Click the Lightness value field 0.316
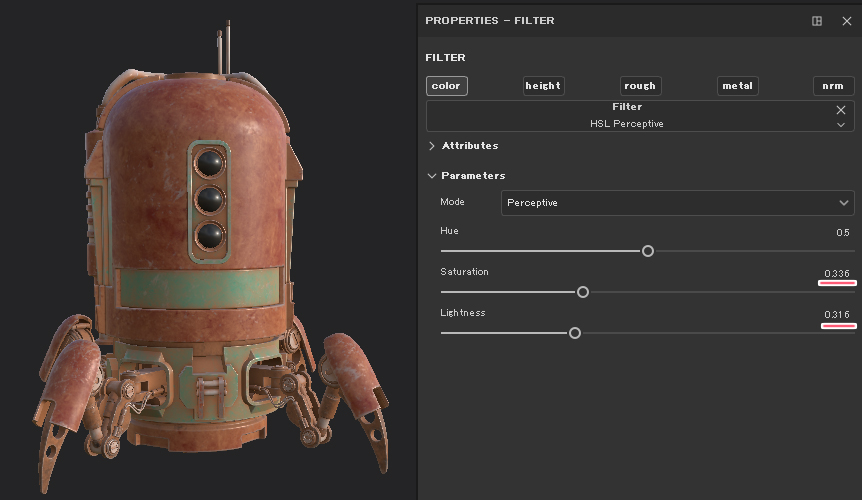 [x=837, y=315]
